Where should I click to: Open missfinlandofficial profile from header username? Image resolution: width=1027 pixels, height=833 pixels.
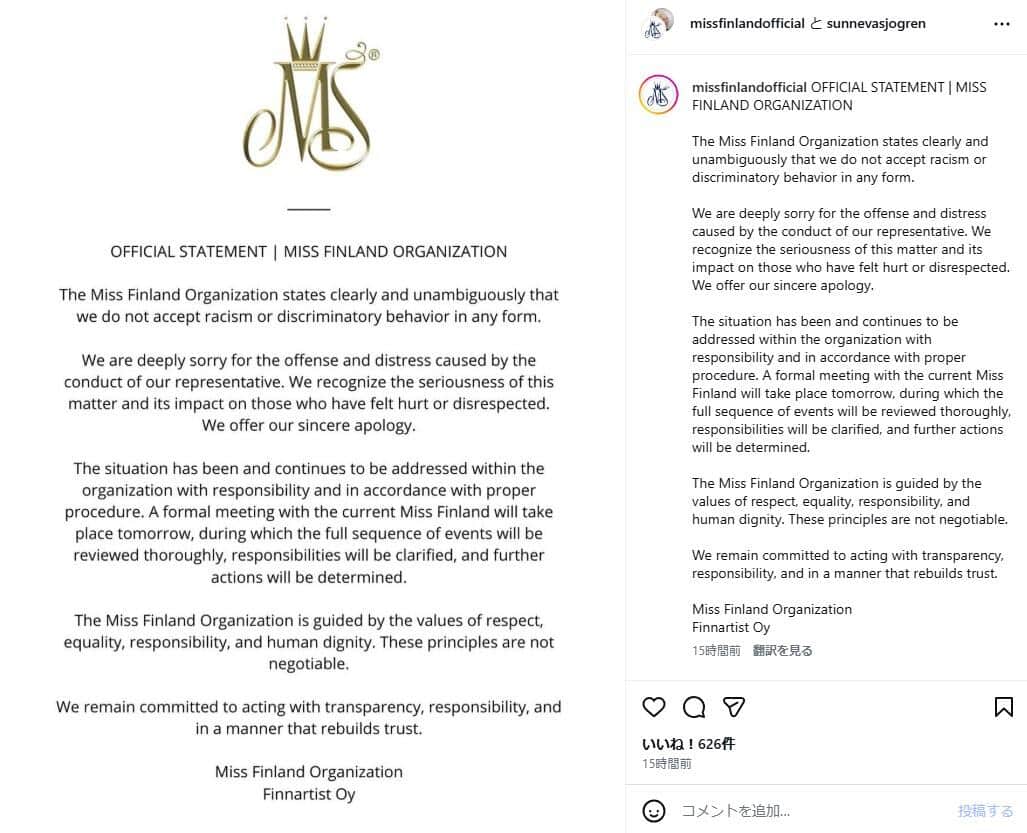tap(747, 23)
